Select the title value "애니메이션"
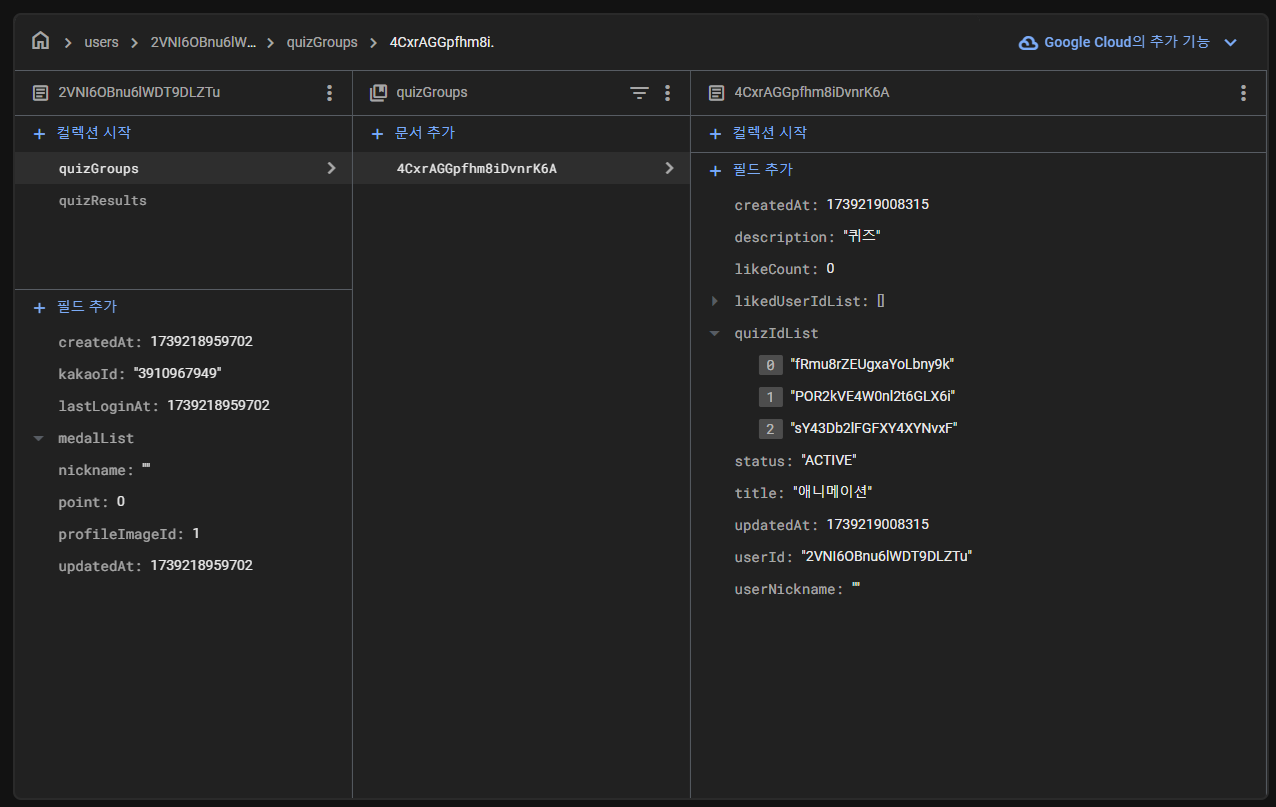The width and height of the screenshot is (1276, 807). tap(833, 492)
